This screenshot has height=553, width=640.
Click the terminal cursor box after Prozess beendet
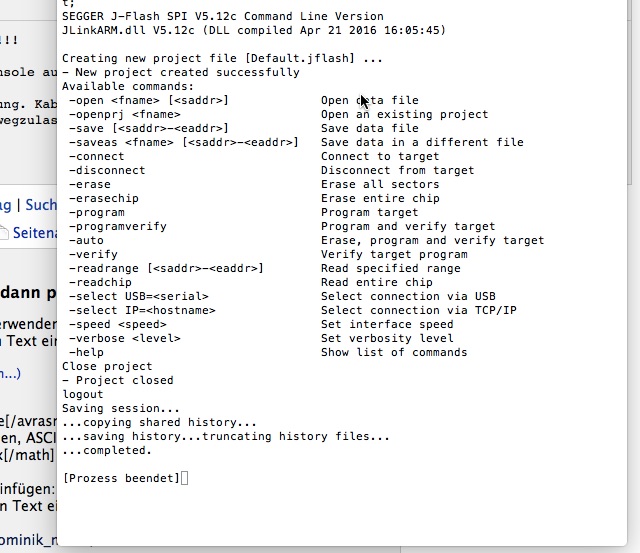[x=184, y=478]
